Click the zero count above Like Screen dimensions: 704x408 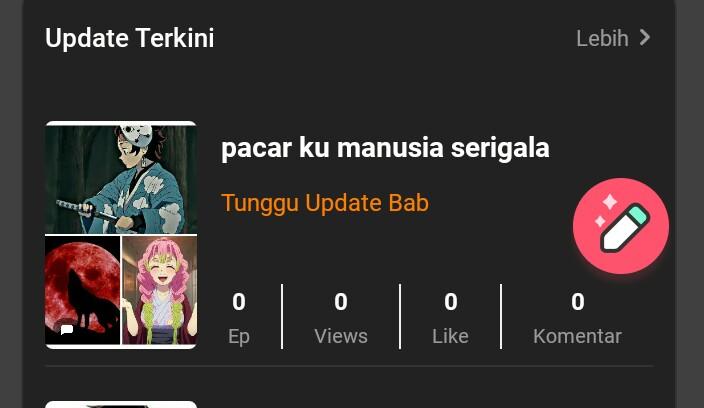pyautogui.click(x=451, y=302)
